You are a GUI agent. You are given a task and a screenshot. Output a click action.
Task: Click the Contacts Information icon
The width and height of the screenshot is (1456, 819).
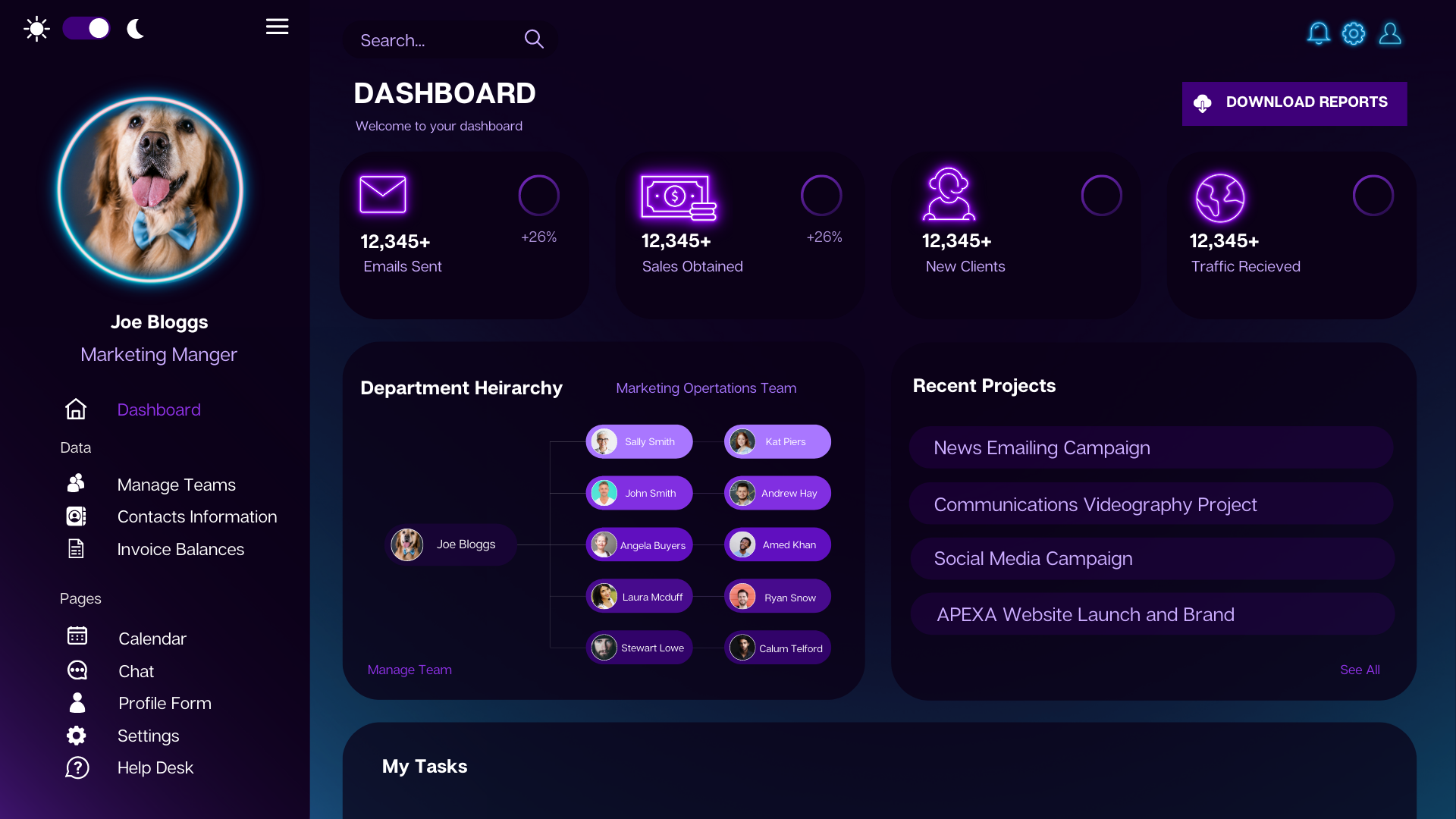[x=76, y=516]
